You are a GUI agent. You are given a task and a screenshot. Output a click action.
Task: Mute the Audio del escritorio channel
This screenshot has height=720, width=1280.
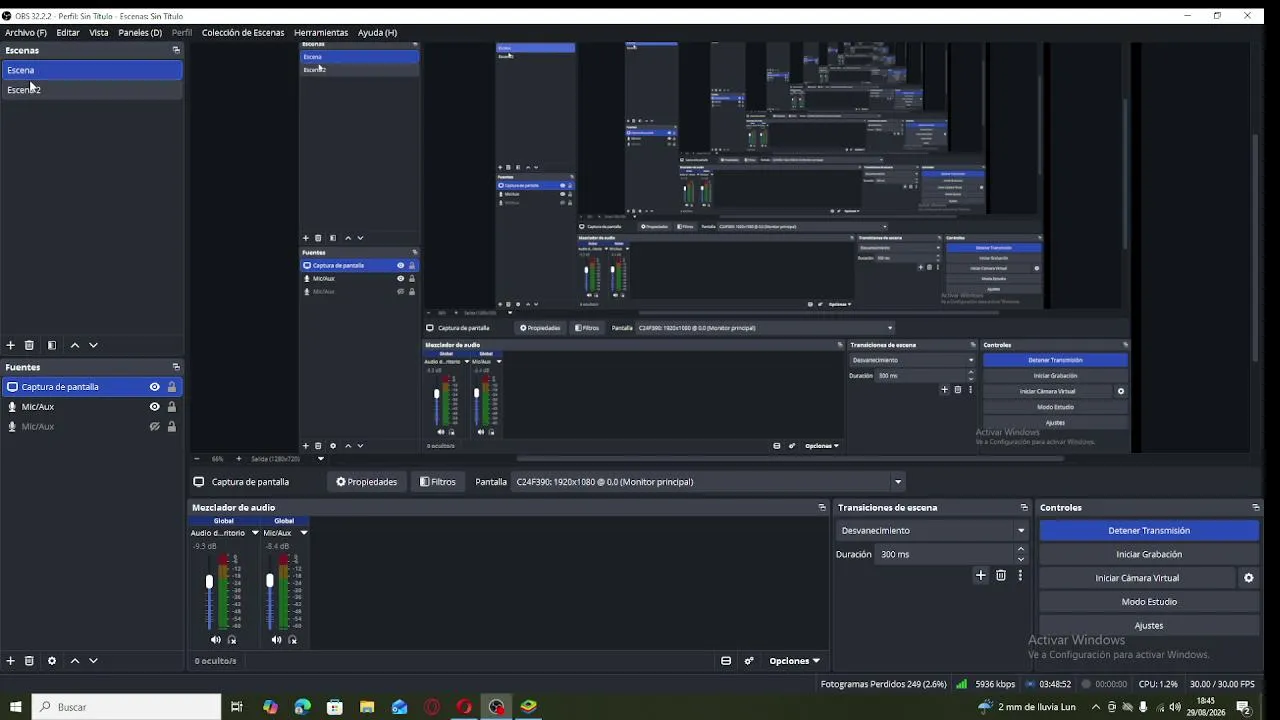point(216,640)
